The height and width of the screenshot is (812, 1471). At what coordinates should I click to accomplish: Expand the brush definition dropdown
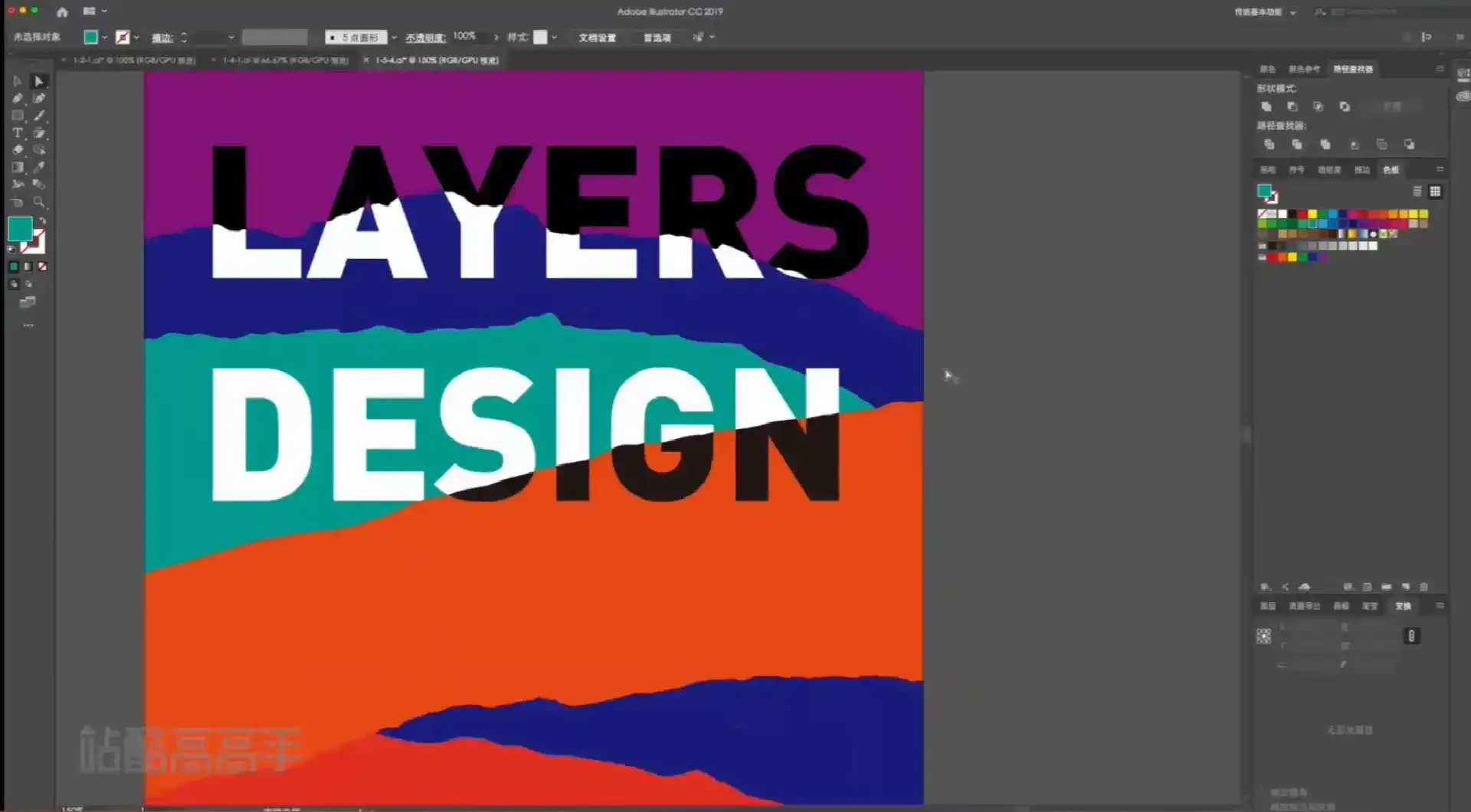pyautogui.click(x=394, y=38)
